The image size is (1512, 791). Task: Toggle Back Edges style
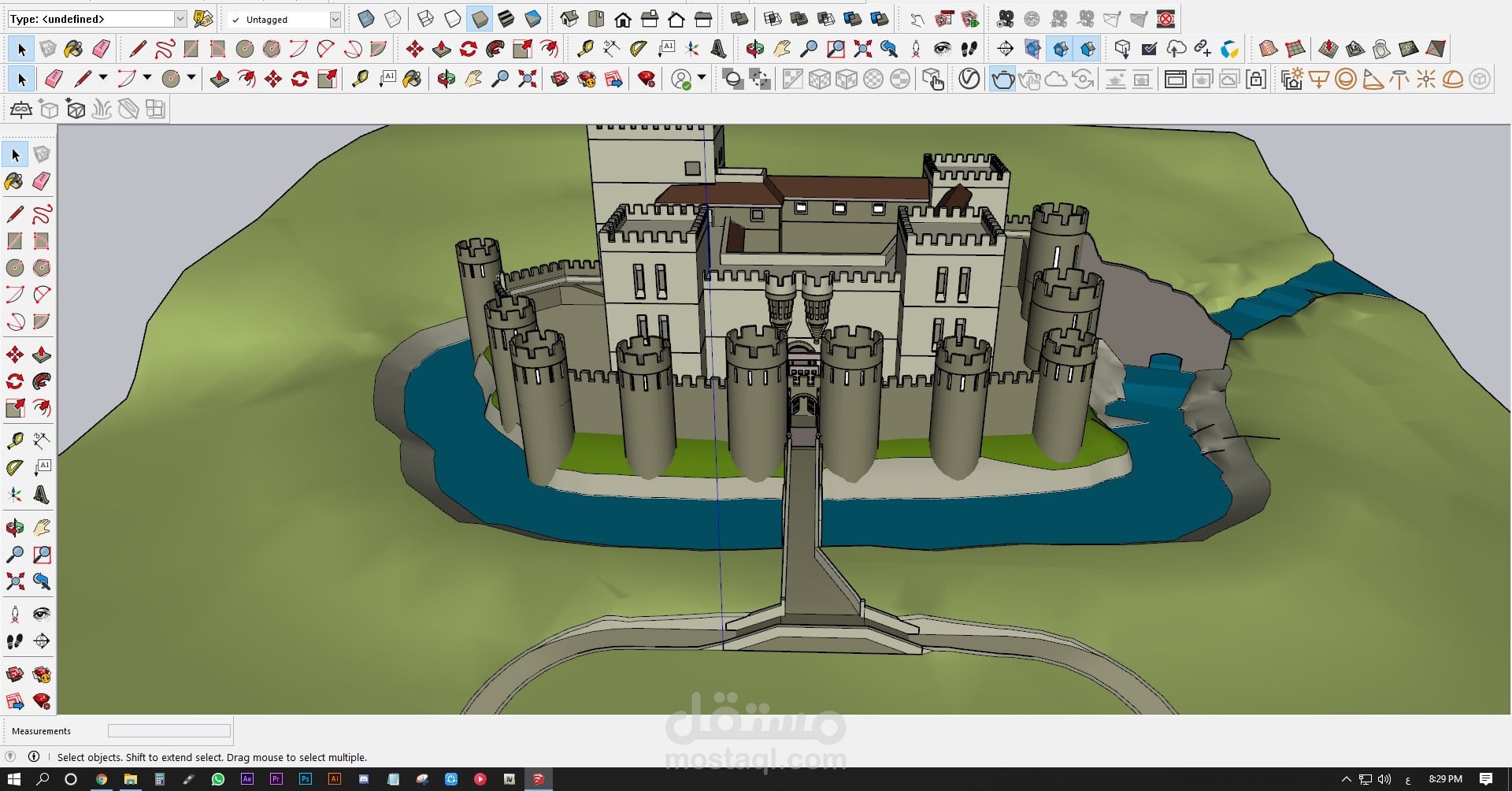[x=392, y=19]
